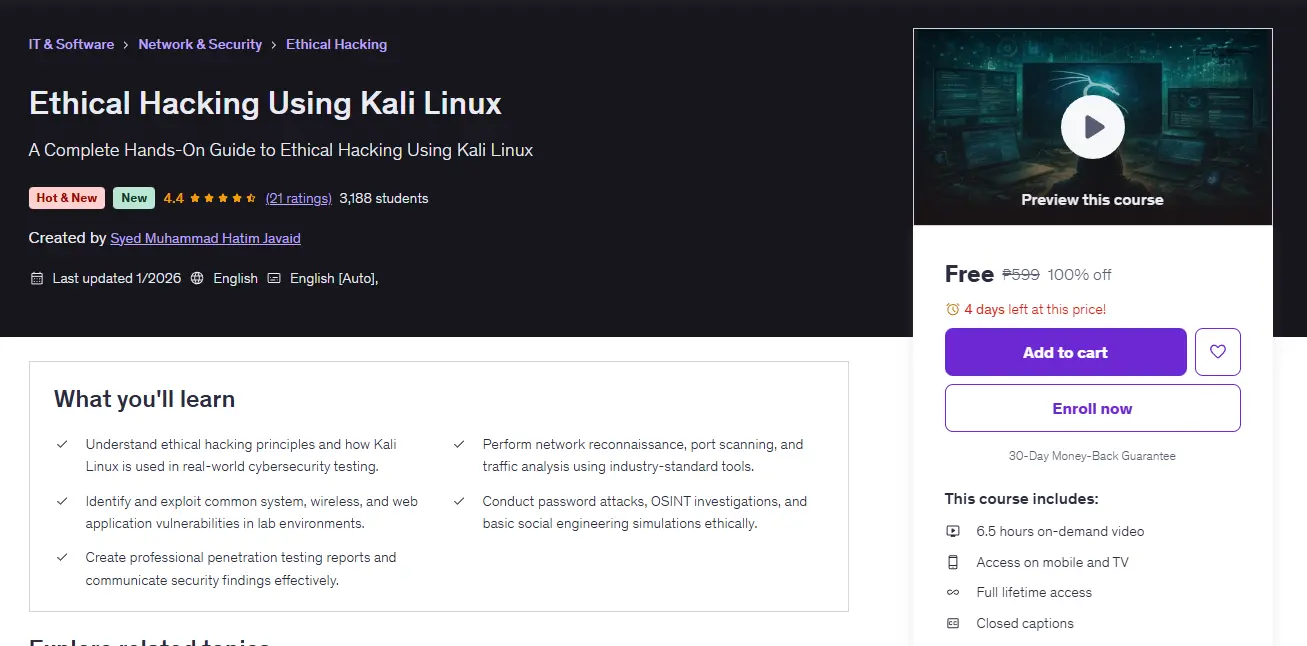Open instructor Syed Muhammad Hatim Javaid's profile
Viewport: 1307px width, 646px height.
point(205,239)
